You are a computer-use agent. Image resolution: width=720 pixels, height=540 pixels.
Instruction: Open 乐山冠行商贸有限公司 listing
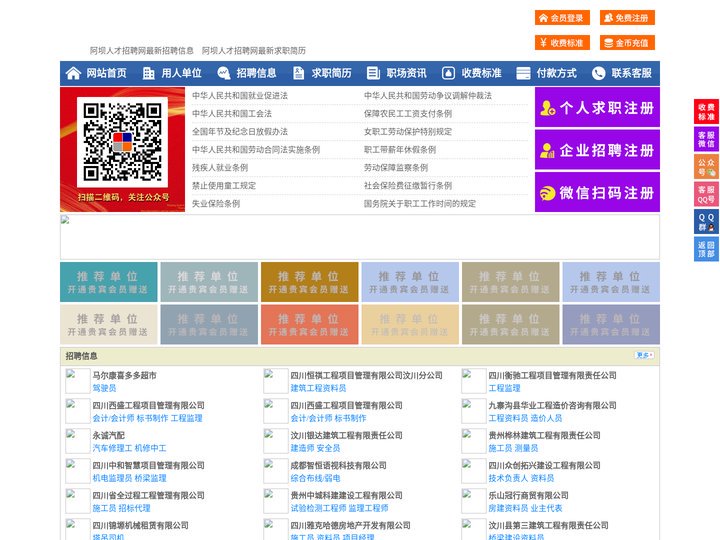(529, 495)
